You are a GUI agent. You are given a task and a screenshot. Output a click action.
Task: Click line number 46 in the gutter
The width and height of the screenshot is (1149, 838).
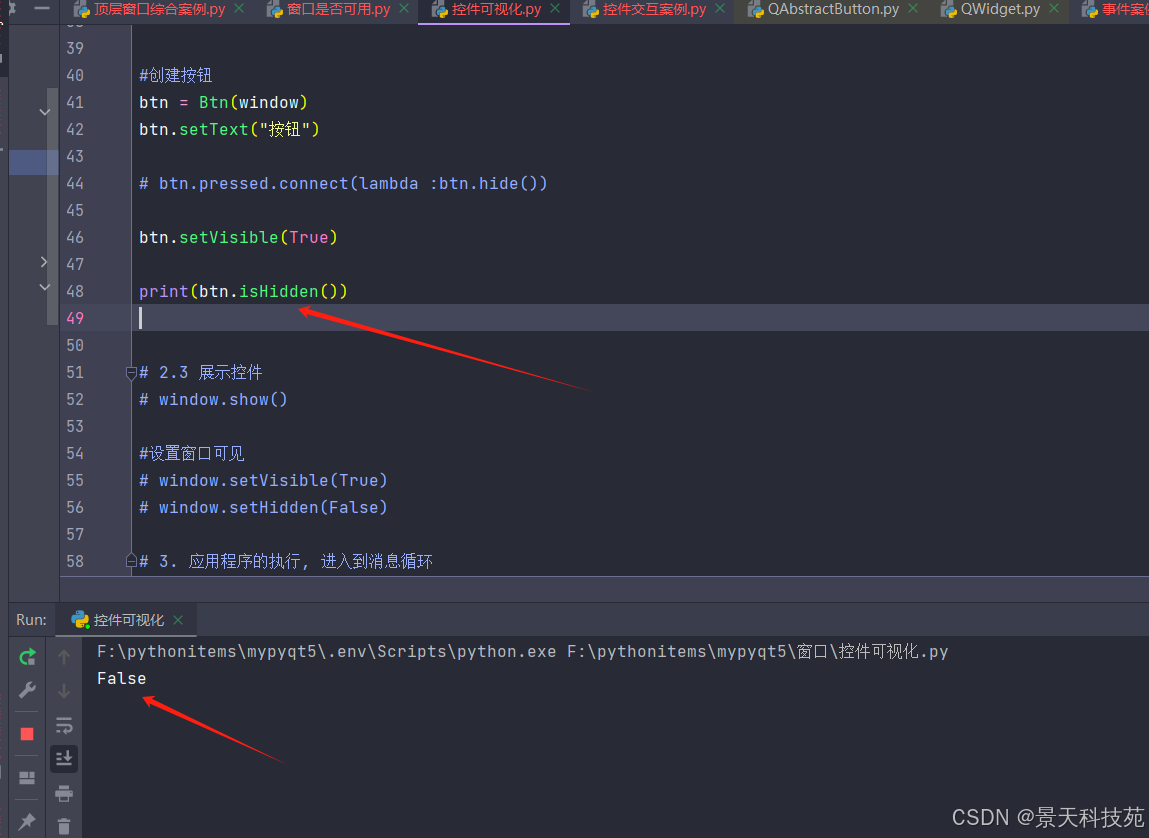click(x=75, y=237)
